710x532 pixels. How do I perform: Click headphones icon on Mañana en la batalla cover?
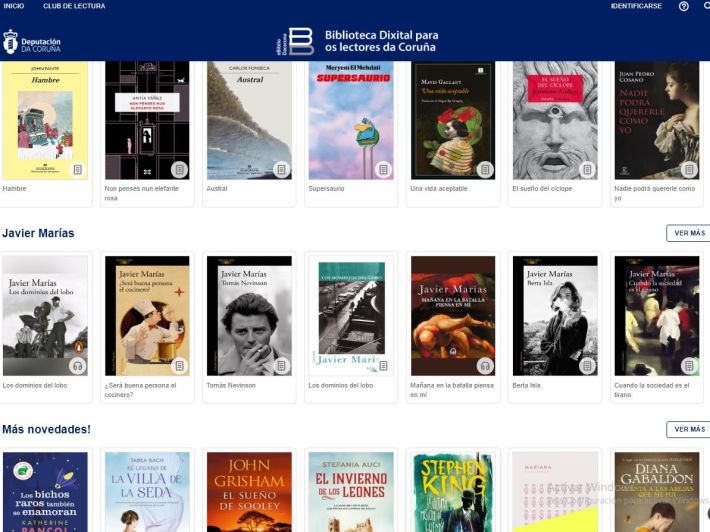[485, 366]
